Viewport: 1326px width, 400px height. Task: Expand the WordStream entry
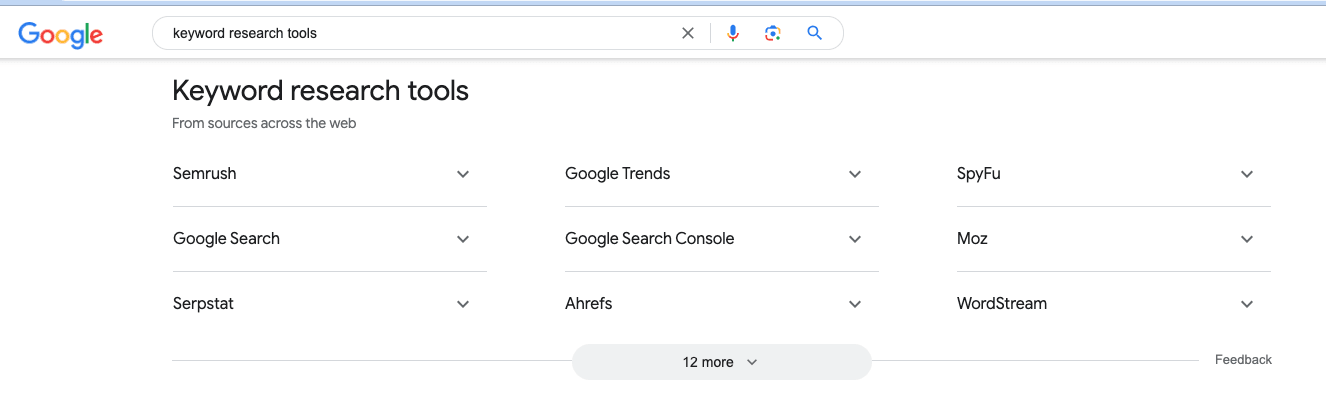[1247, 304]
